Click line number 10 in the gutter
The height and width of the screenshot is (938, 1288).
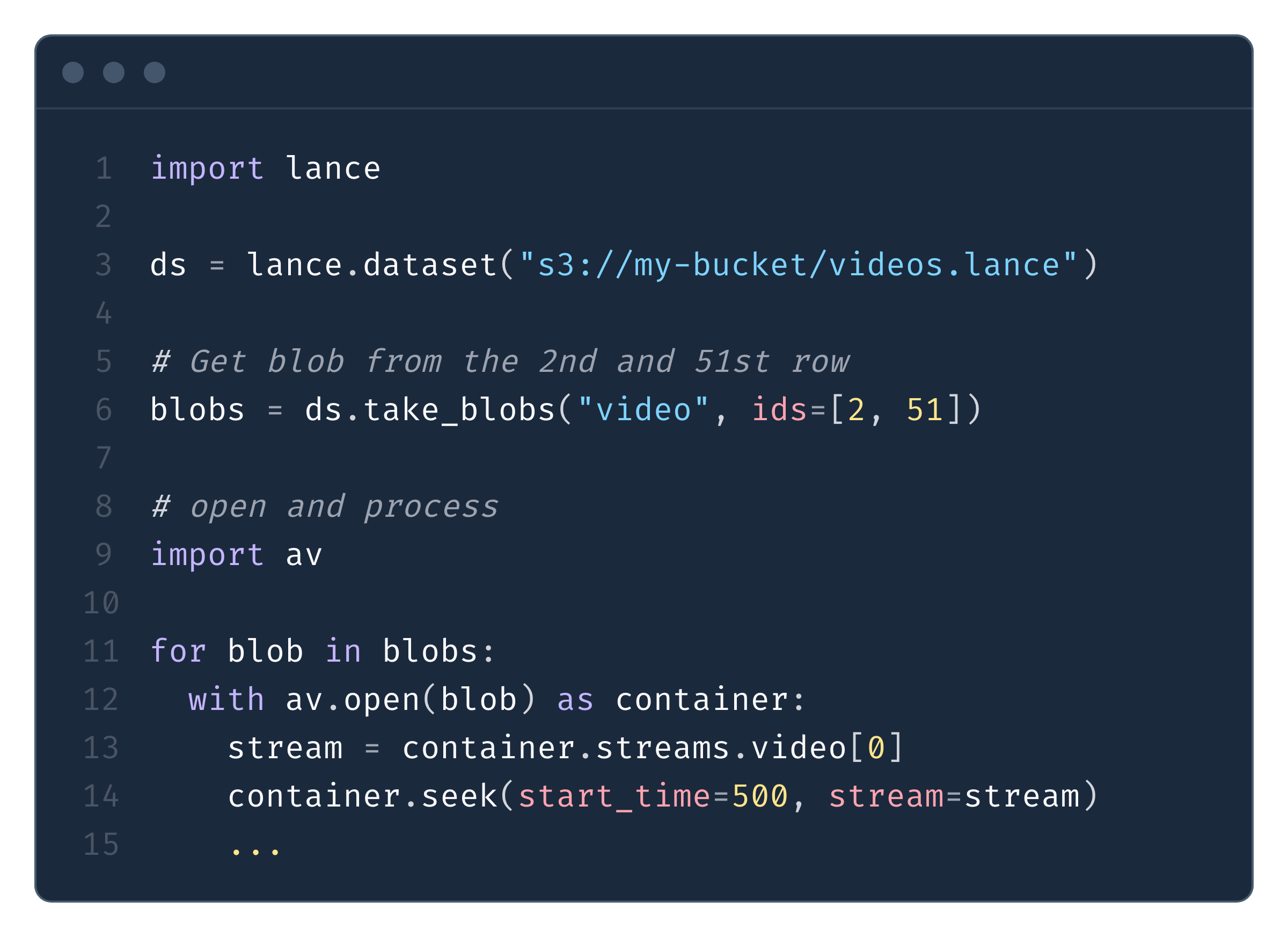pyautogui.click(x=101, y=603)
